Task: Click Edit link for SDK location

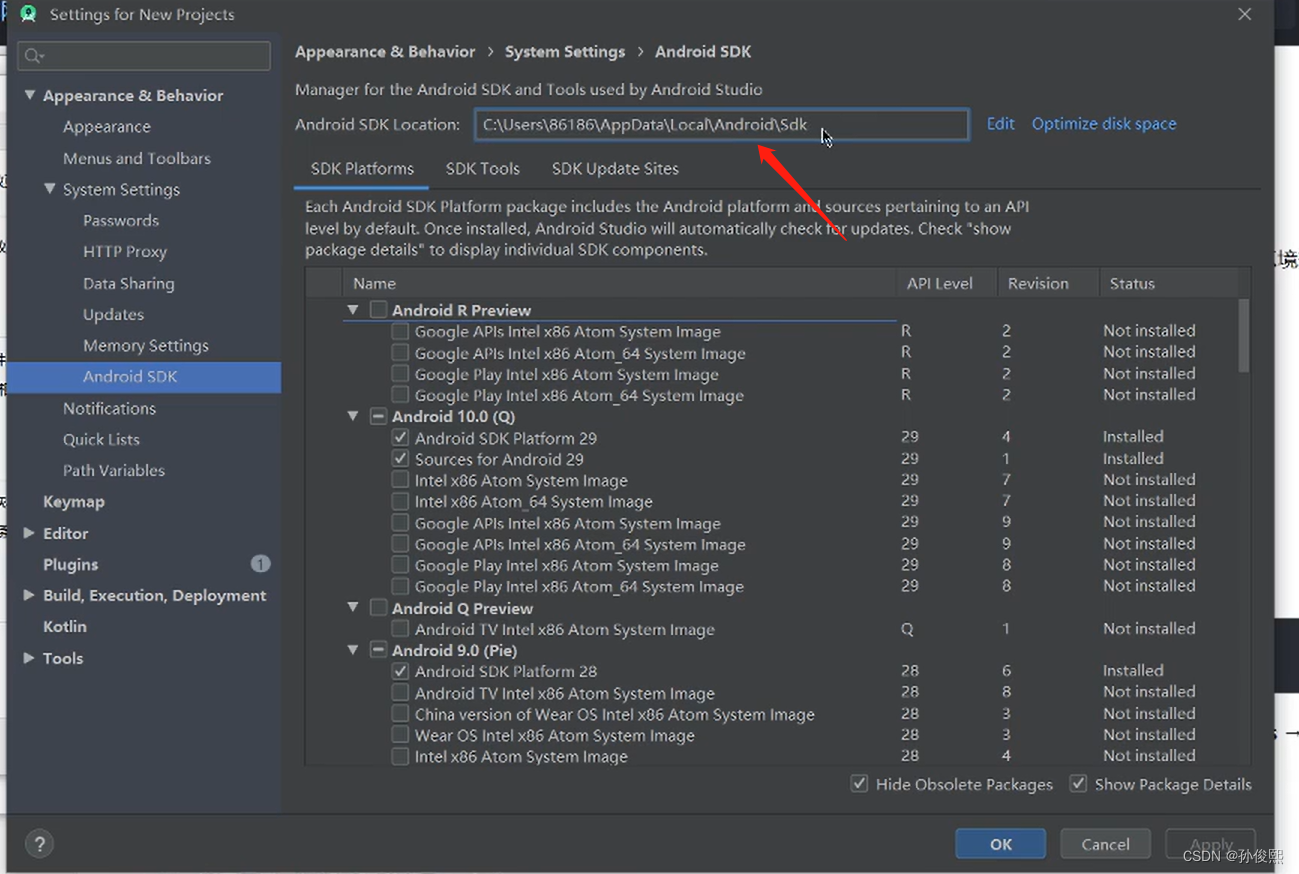Action: coord(1000,124)
